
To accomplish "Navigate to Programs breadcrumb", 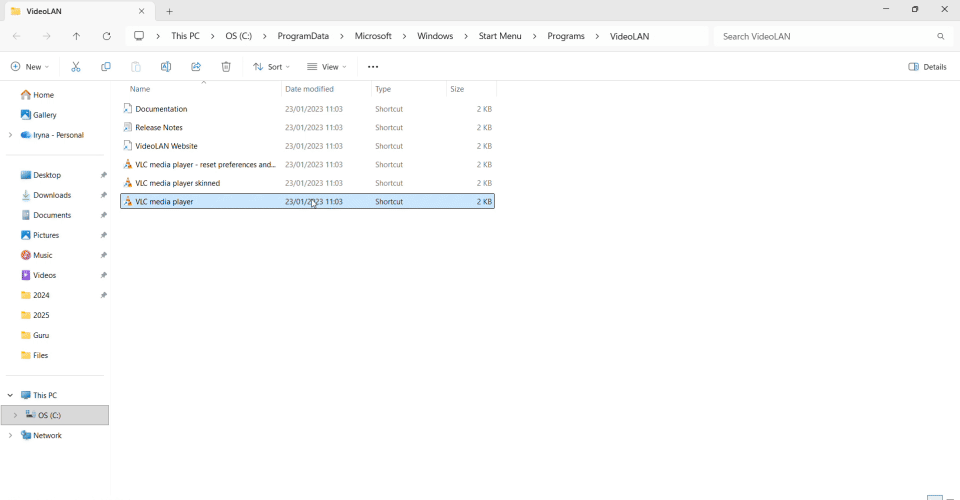I will click(x=566, y=36).
